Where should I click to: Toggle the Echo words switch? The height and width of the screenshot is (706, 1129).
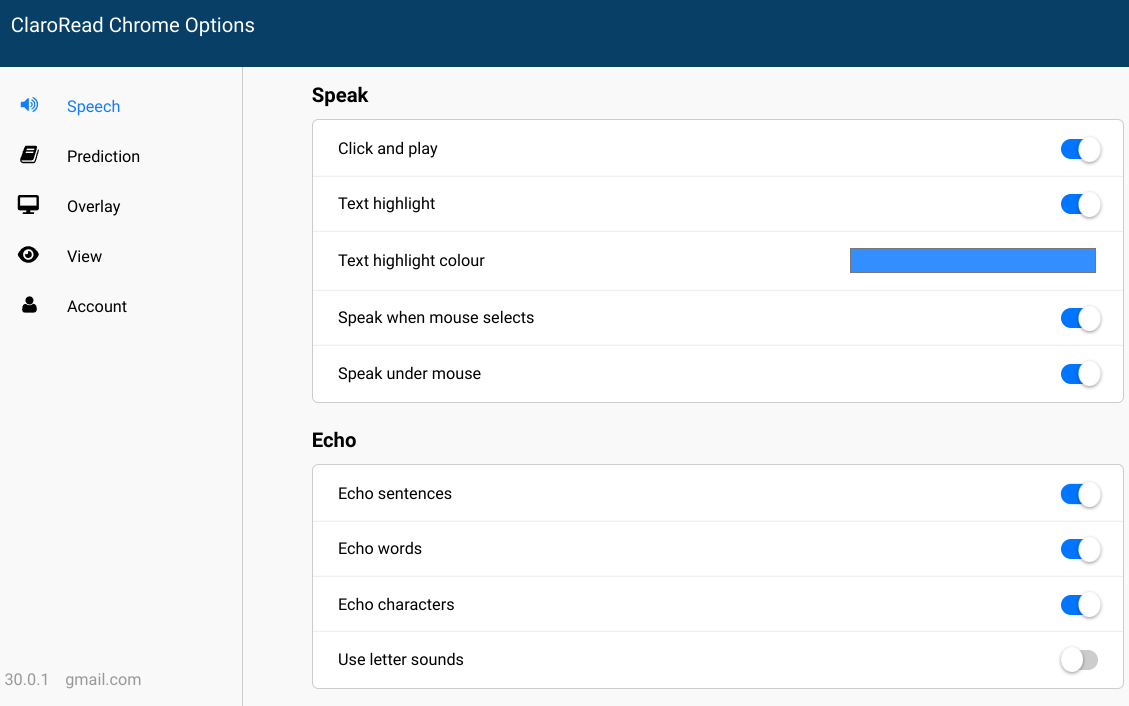(x=1079, y=549)
